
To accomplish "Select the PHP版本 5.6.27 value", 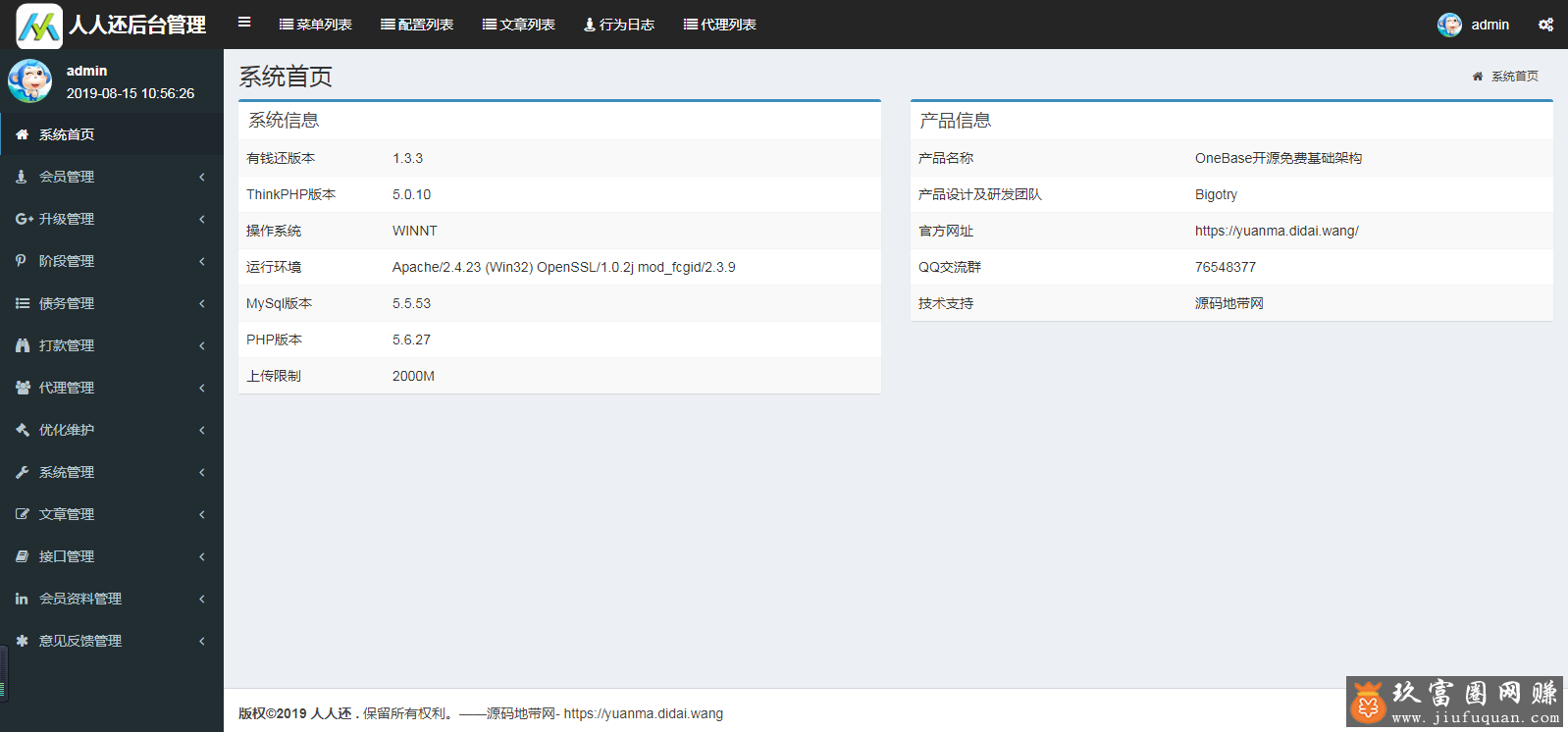I will coord(411,340).
